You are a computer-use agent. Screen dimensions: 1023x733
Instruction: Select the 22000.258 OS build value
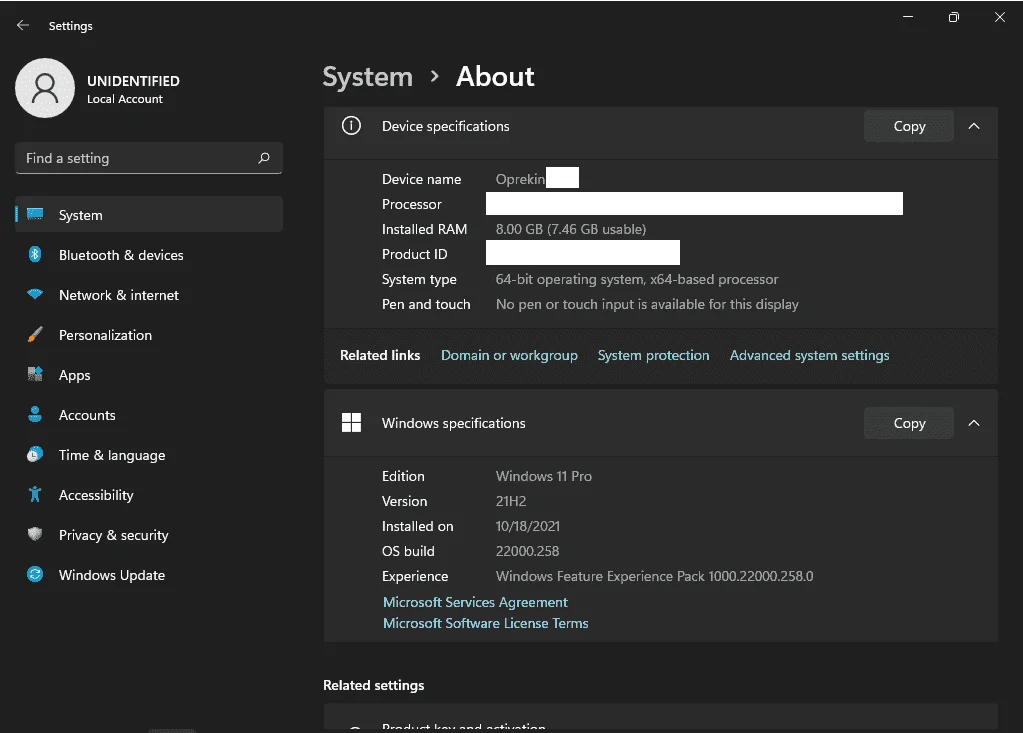(527, 551)
